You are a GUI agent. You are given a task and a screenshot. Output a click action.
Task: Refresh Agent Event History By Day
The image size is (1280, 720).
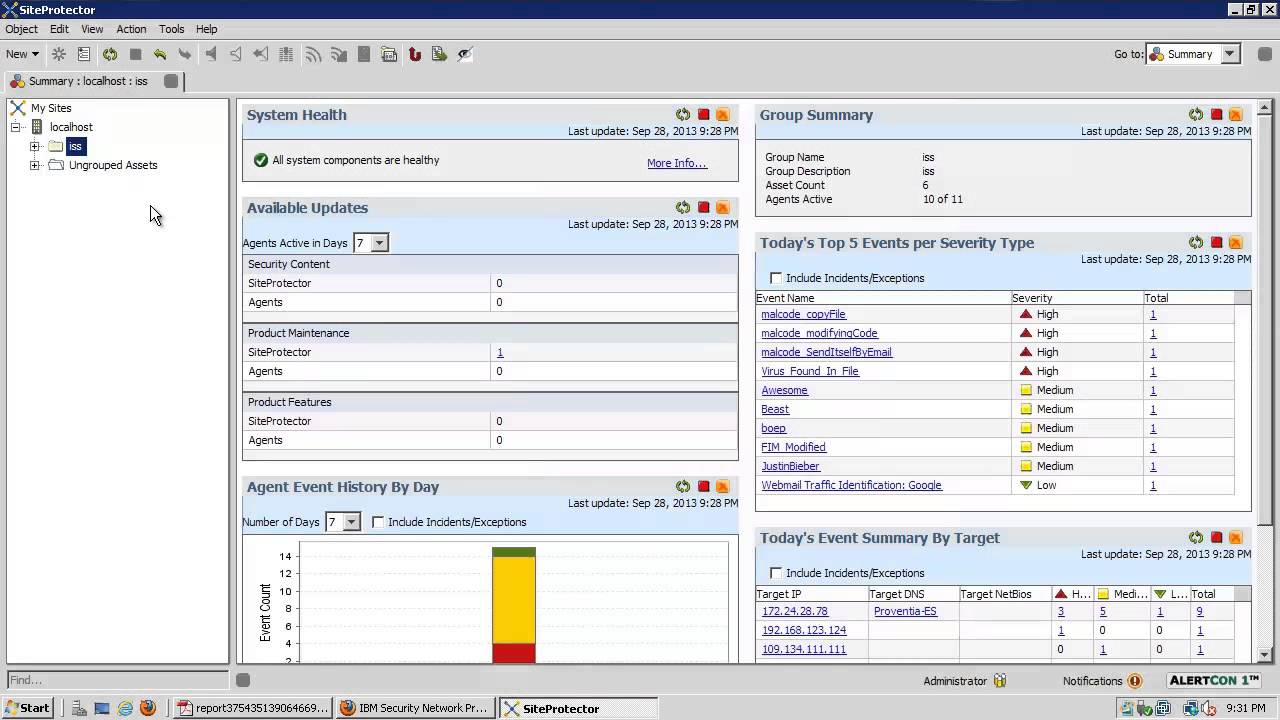(x=683, y=487)
